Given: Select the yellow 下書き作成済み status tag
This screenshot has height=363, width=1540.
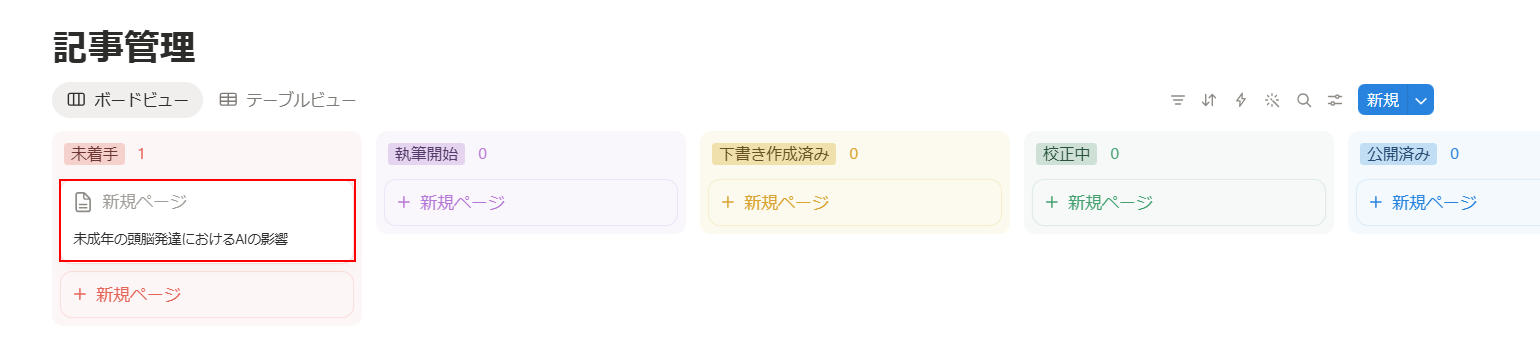Looking at the screenshot, I should [x=774, y=154].
